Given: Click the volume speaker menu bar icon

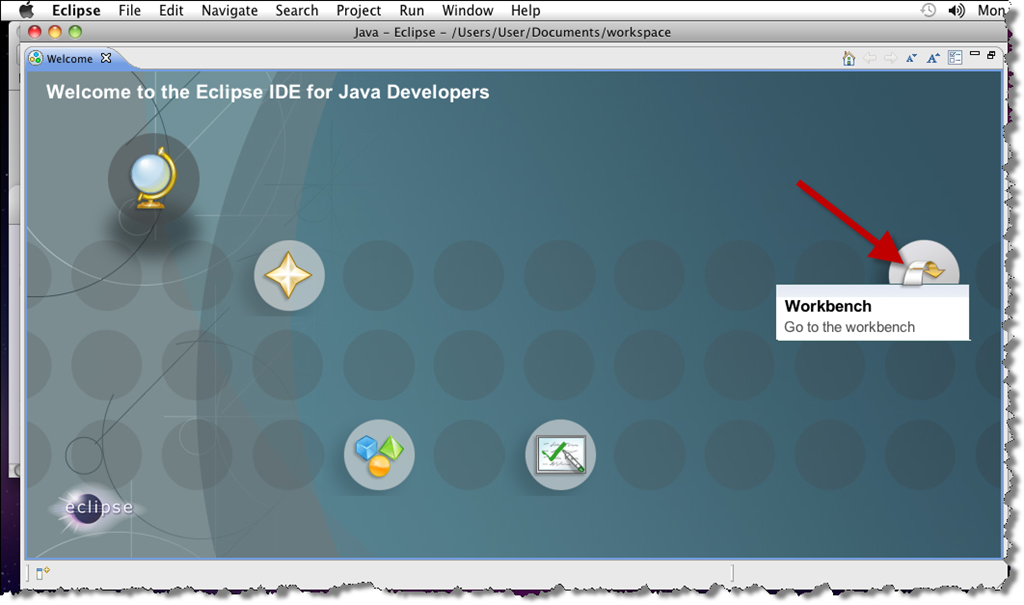Looking at the screenshot, I should click(957, 10).
